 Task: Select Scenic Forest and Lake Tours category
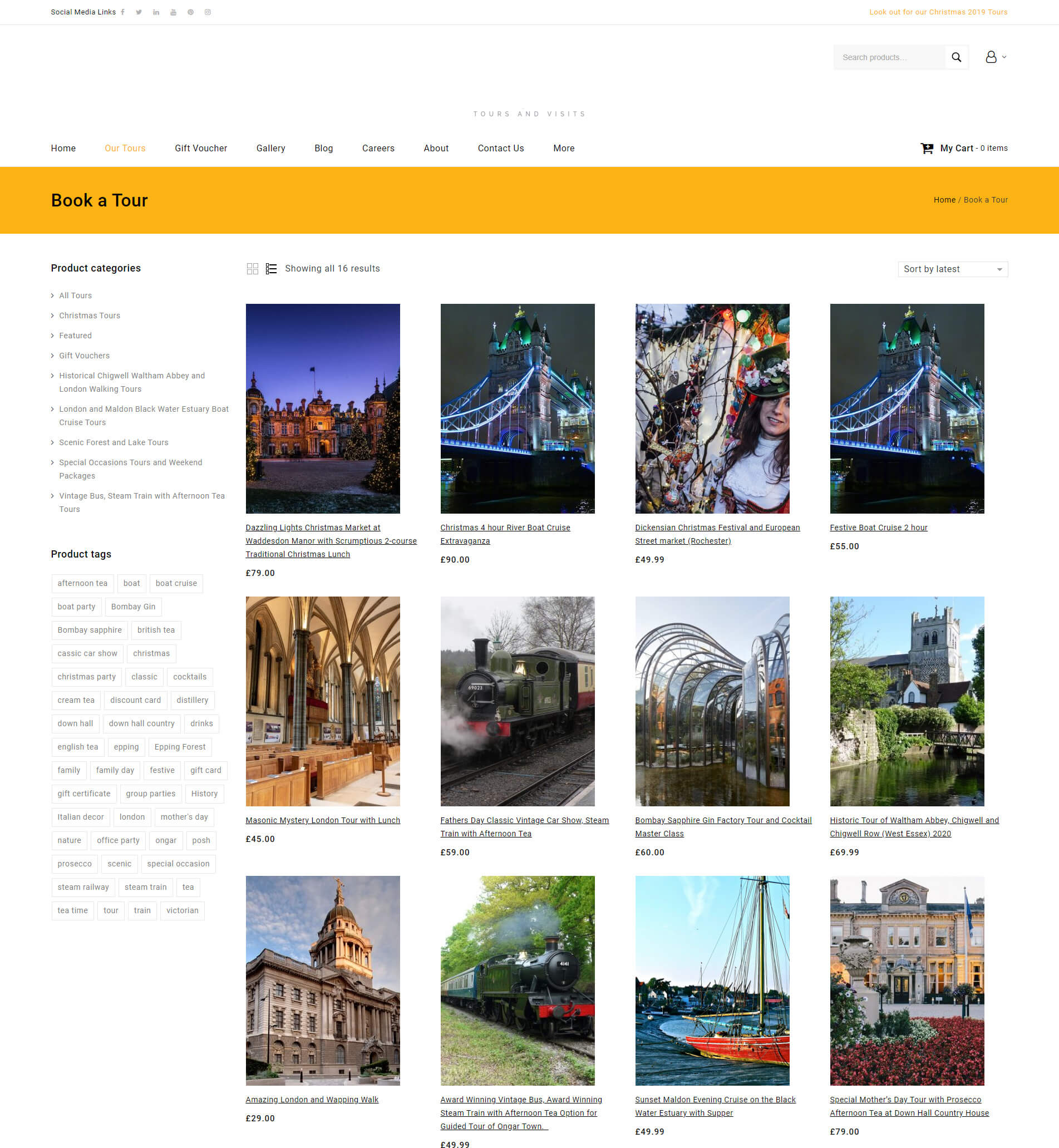coord(114,442)
